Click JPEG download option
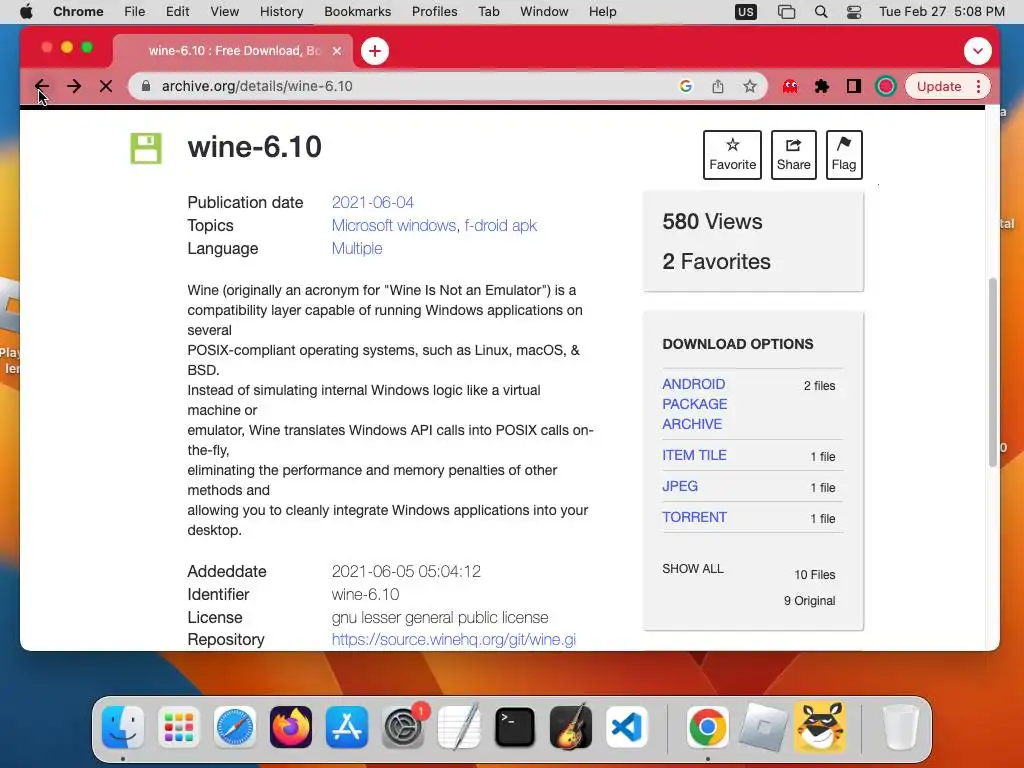 pyautogui.click(x=680, y=486)
